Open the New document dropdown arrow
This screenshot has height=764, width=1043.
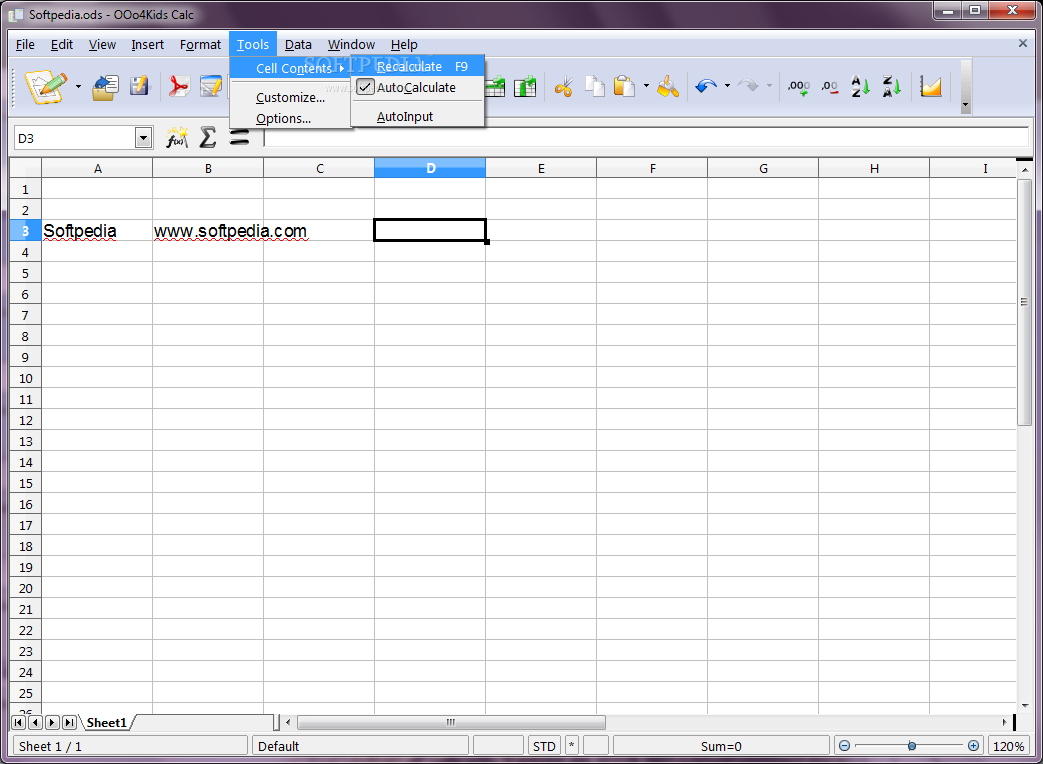tap(78, 86)
